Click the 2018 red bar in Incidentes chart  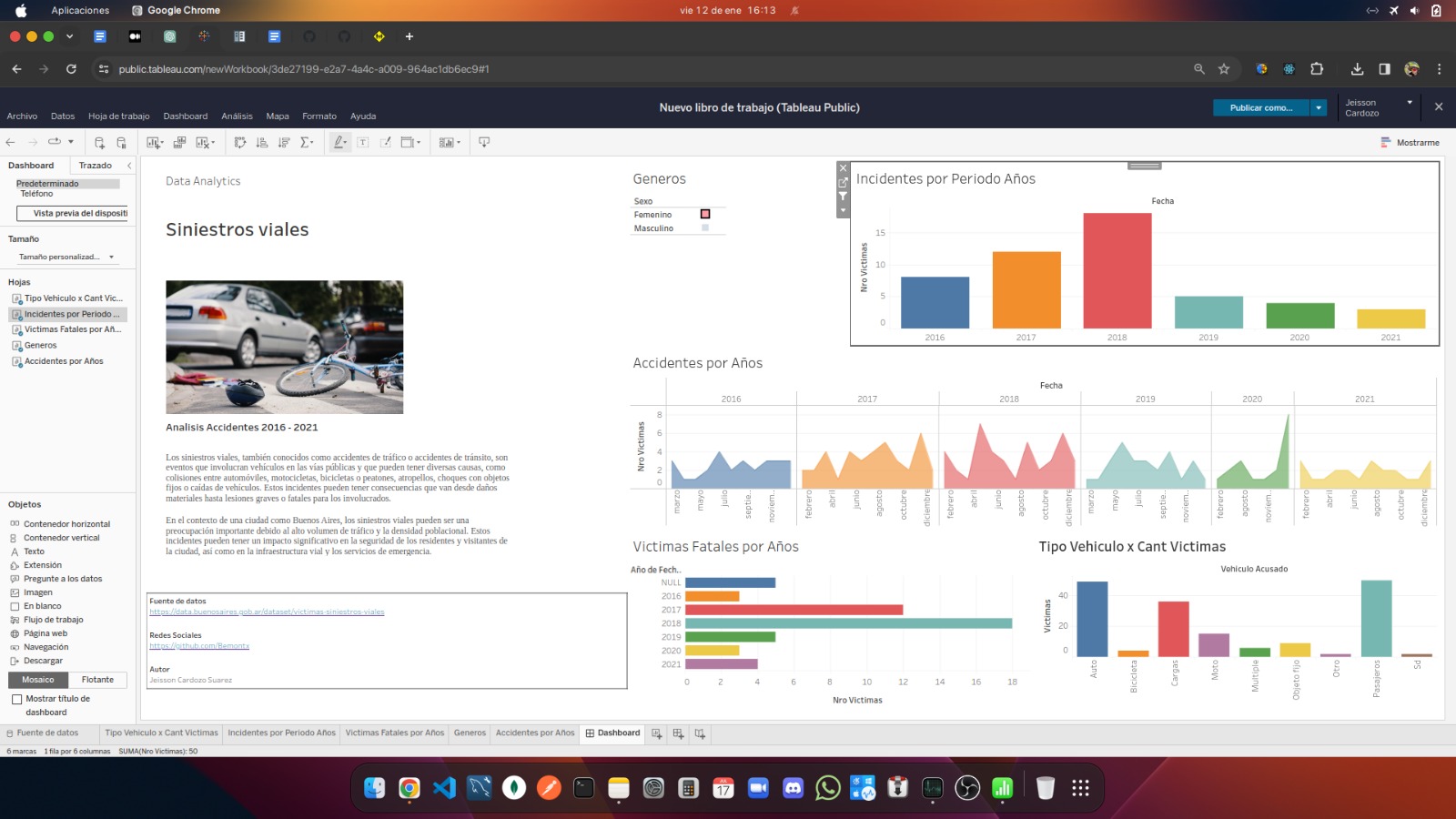pyautogui.click(x=1117, y=270)
